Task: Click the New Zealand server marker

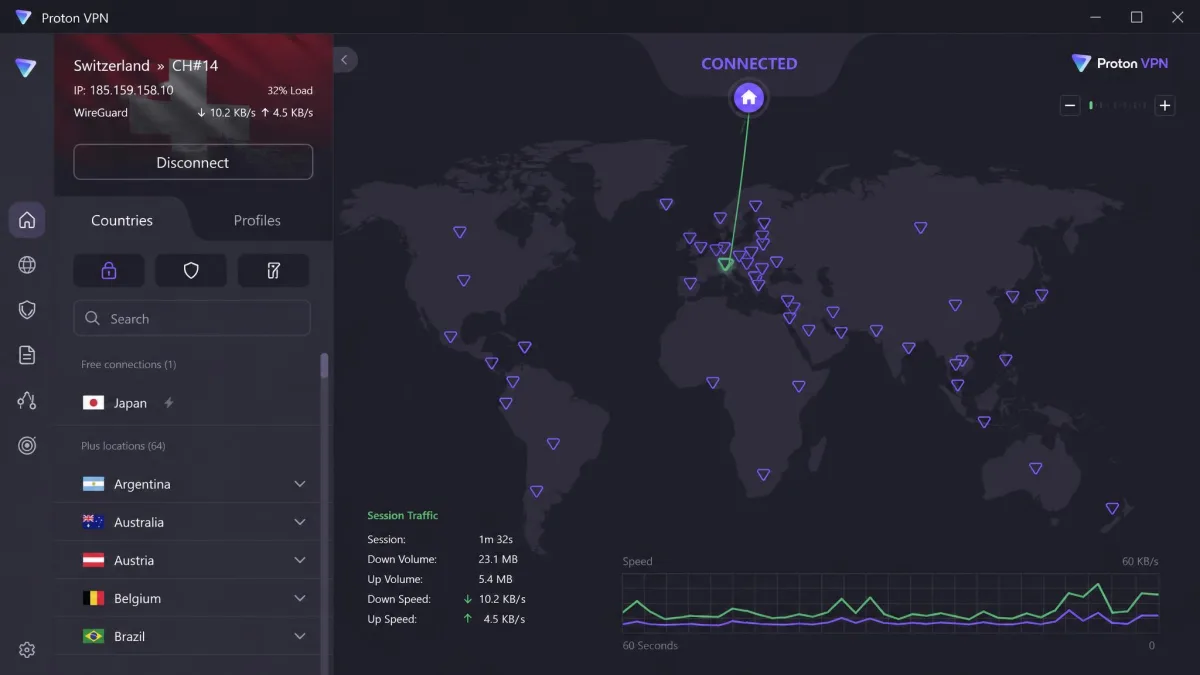Action: [1112, 508]
